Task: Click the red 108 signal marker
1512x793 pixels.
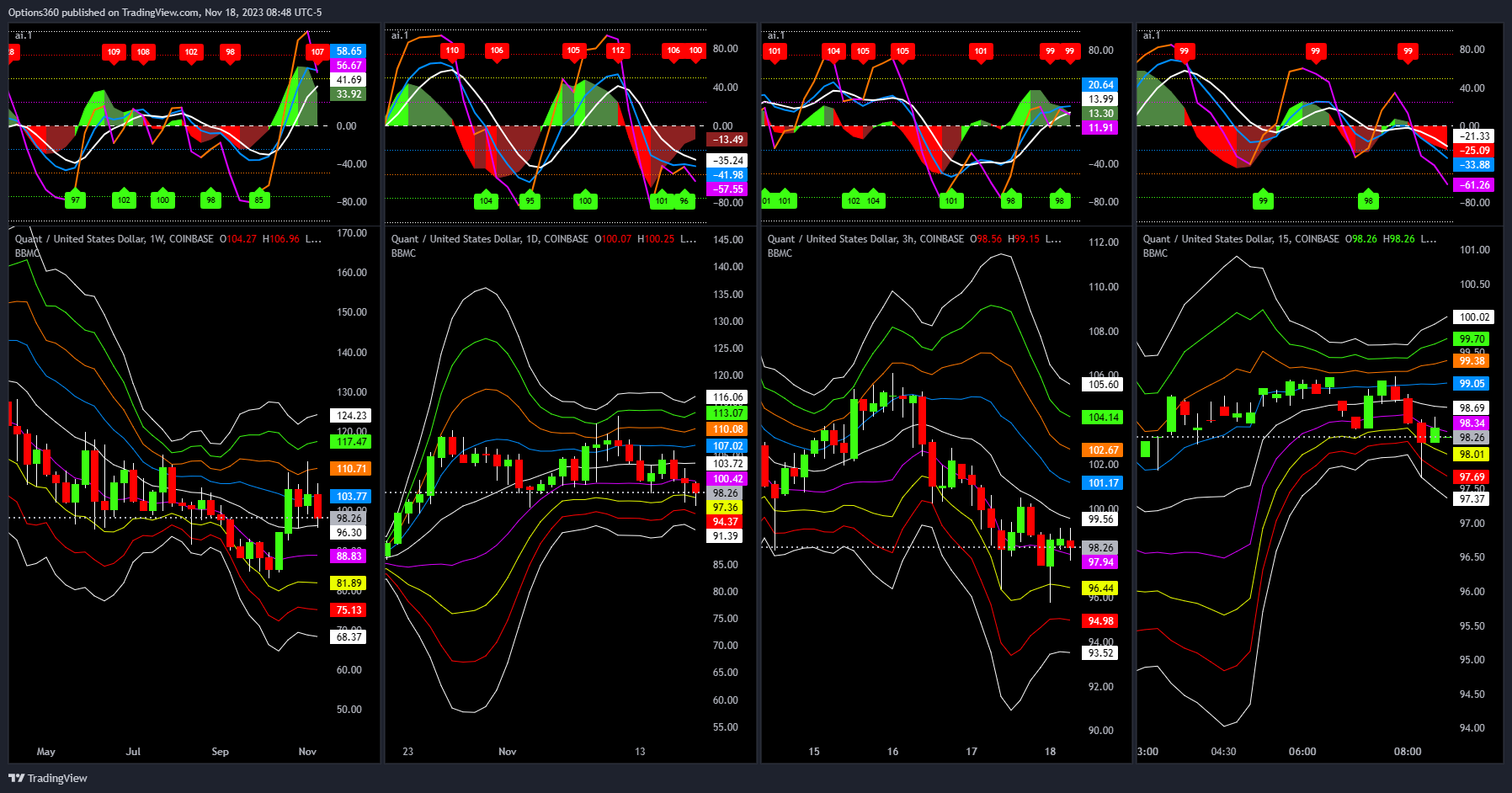Action: point(144,52)
